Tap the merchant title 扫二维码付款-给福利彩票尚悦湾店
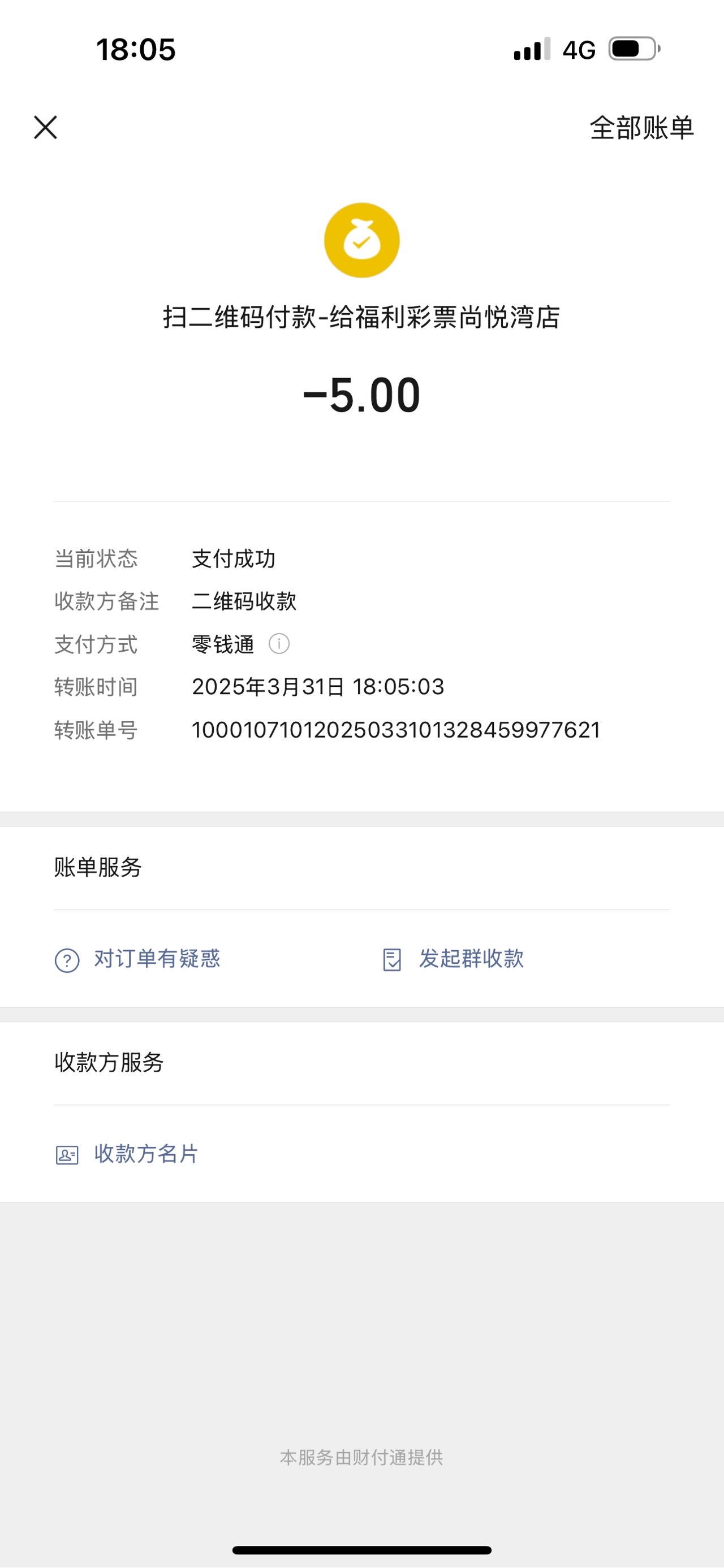This screenshot has width=724, height=1568. point(361,317)
